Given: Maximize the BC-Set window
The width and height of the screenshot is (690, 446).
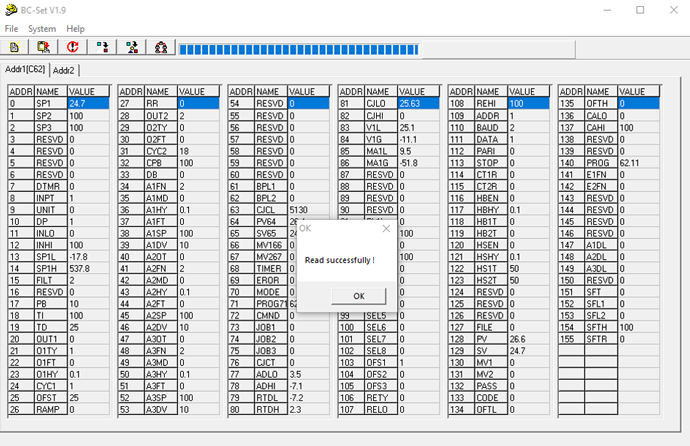Looking at the screenshot, I should [x=640, y=10].
